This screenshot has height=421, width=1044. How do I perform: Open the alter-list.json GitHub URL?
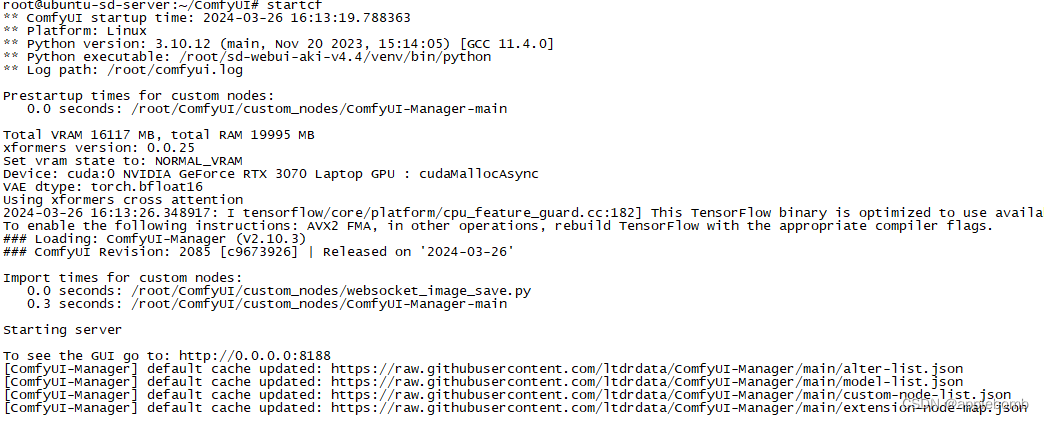pyautogui.click(x=647, y=368)
